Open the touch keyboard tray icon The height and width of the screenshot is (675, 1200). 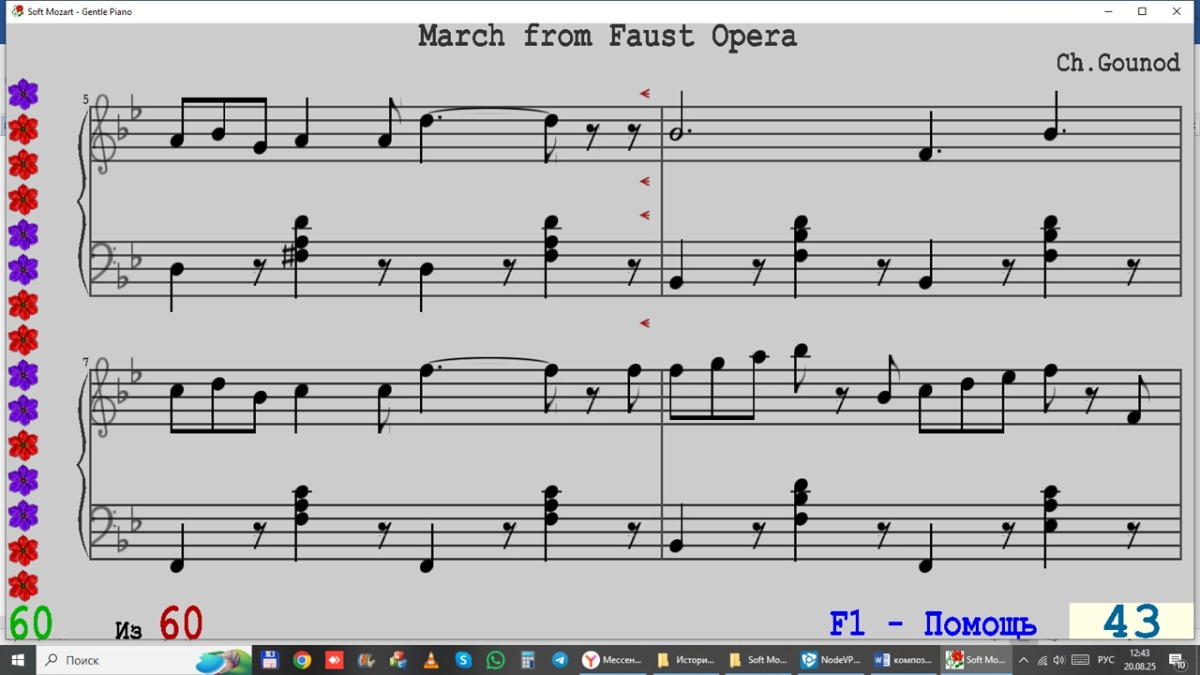coord(1080,660)
